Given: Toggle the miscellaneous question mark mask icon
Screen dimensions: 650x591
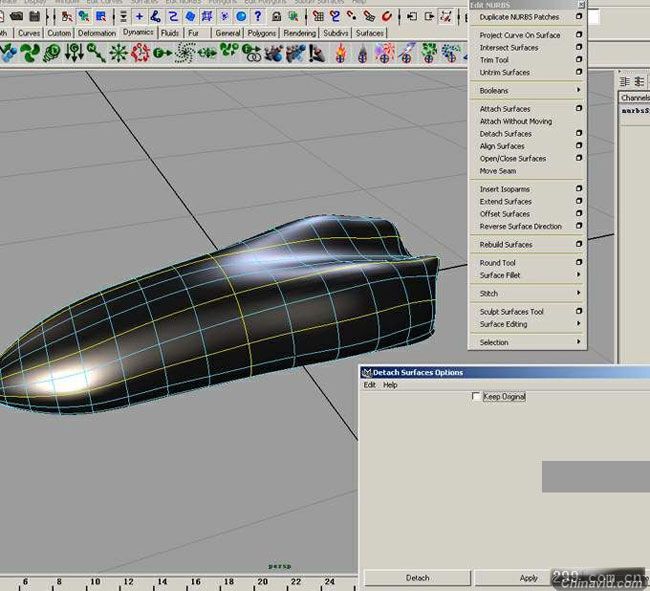Looking at the screenshot, I should (x=258, y=17).
